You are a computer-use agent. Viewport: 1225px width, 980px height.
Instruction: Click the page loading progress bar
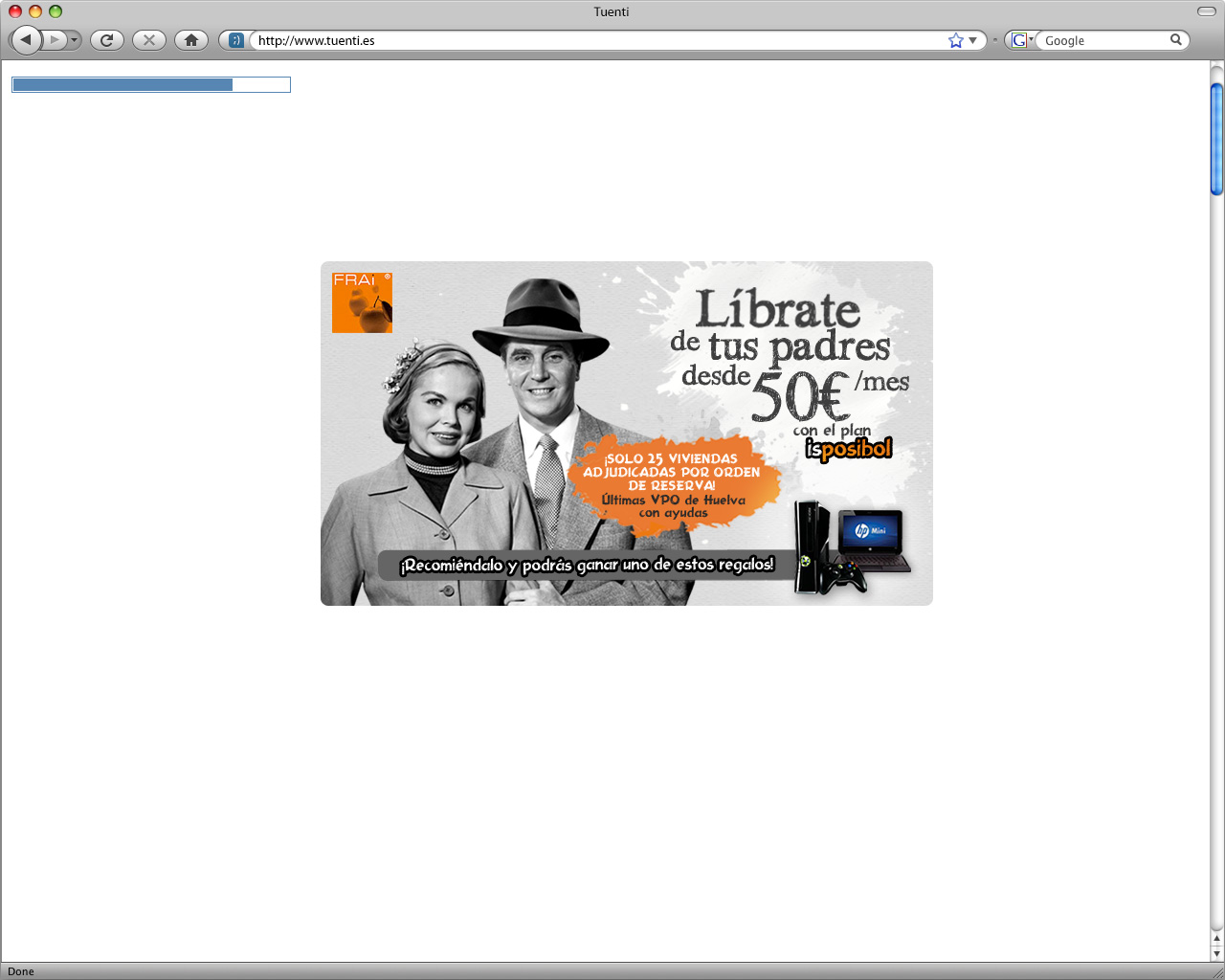coord(151,85)
